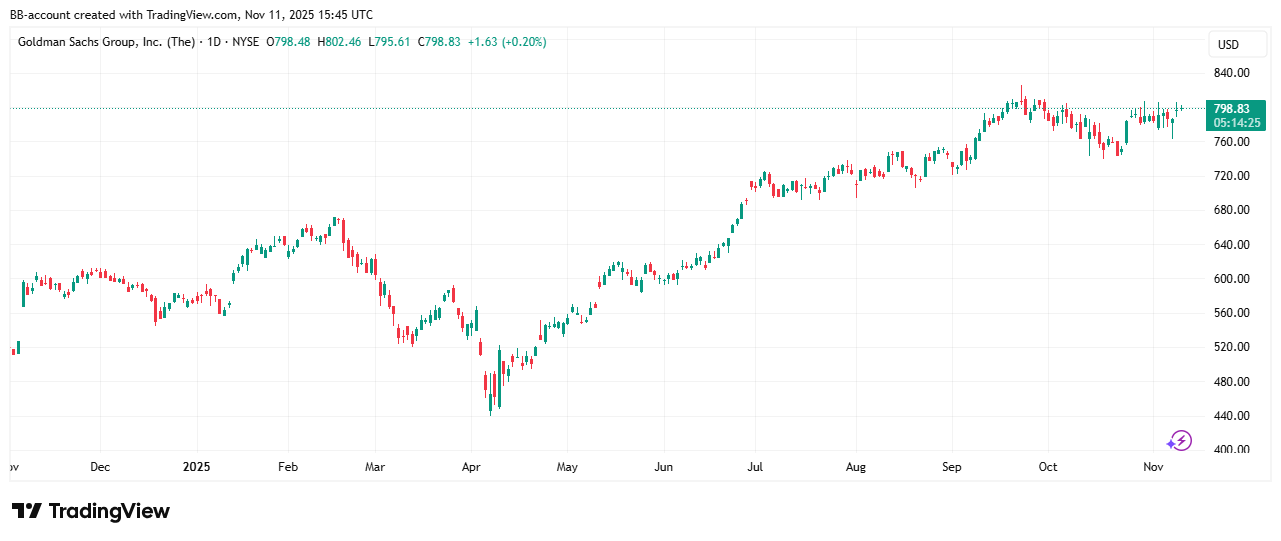Click the TradingView logo at bottom left

pos(91,511)
